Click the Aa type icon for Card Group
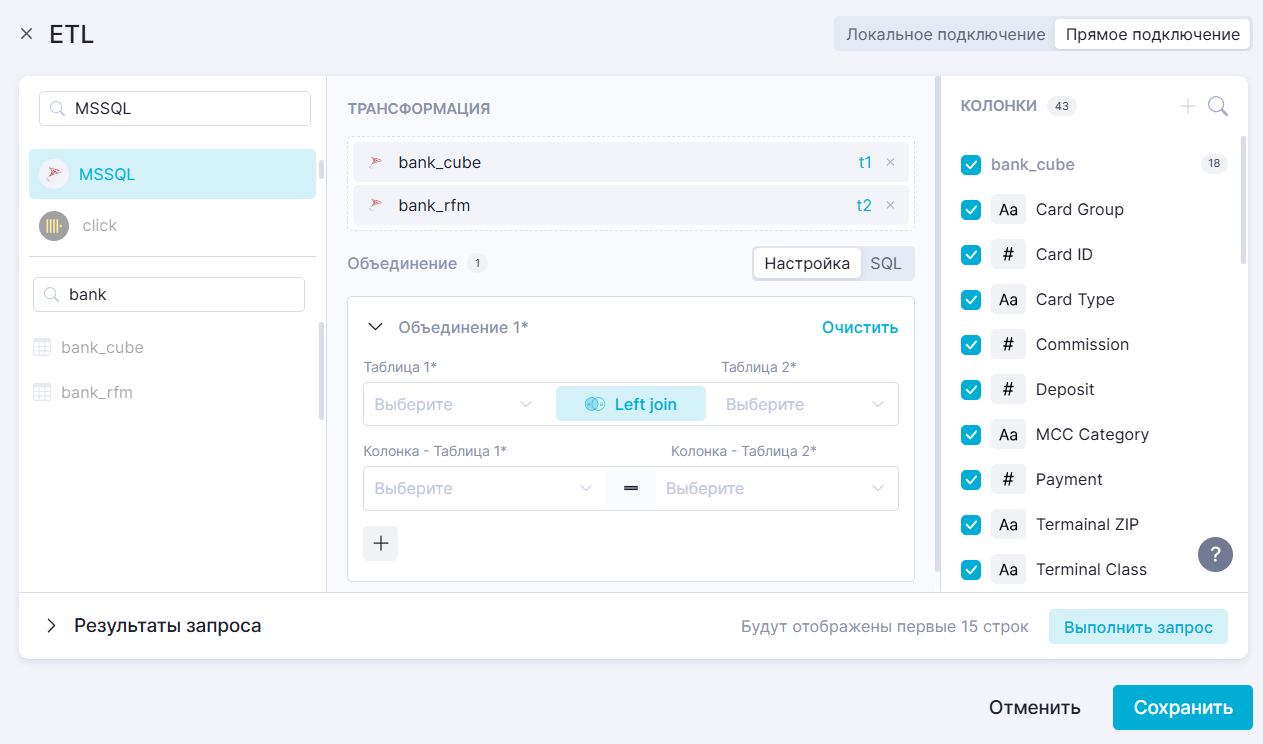1263x744 pixels. tap(1008, 210)
